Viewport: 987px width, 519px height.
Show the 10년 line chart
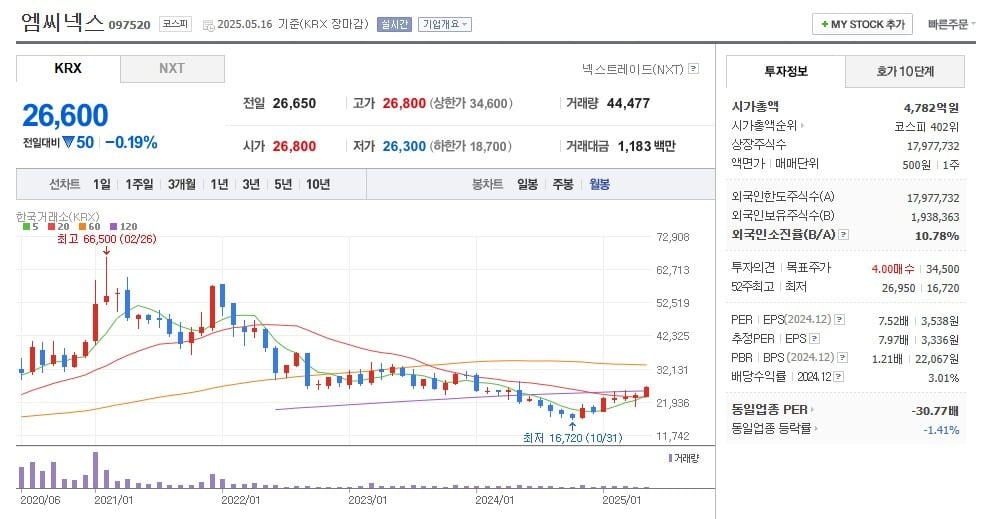318,184
